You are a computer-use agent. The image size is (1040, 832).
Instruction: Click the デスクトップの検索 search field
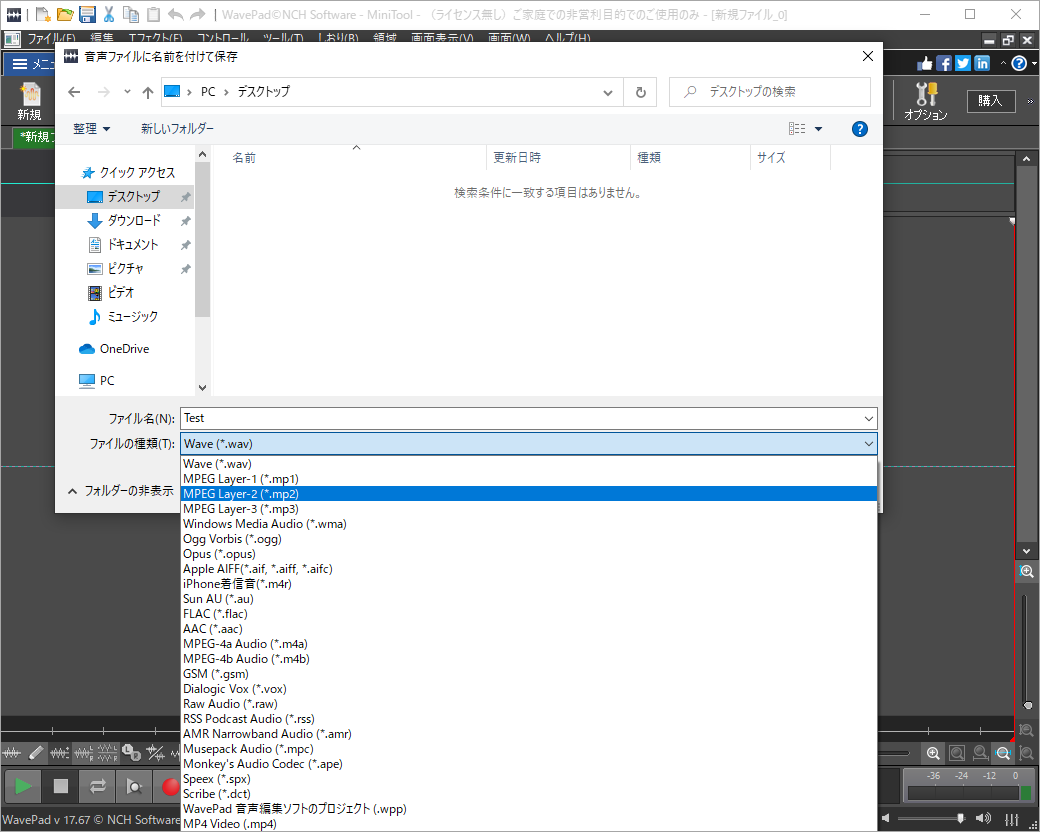coord(769,92)
